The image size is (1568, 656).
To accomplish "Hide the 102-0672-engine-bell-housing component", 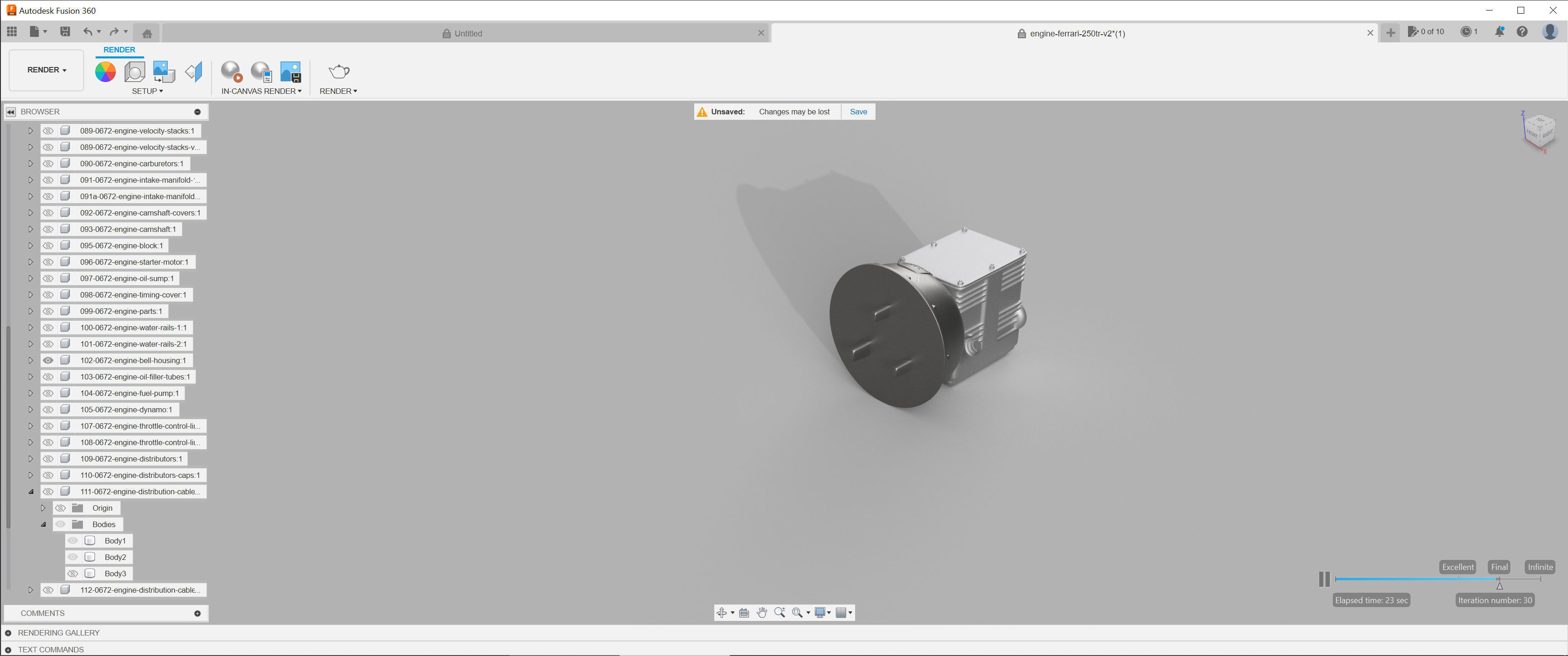I will 48,360.
